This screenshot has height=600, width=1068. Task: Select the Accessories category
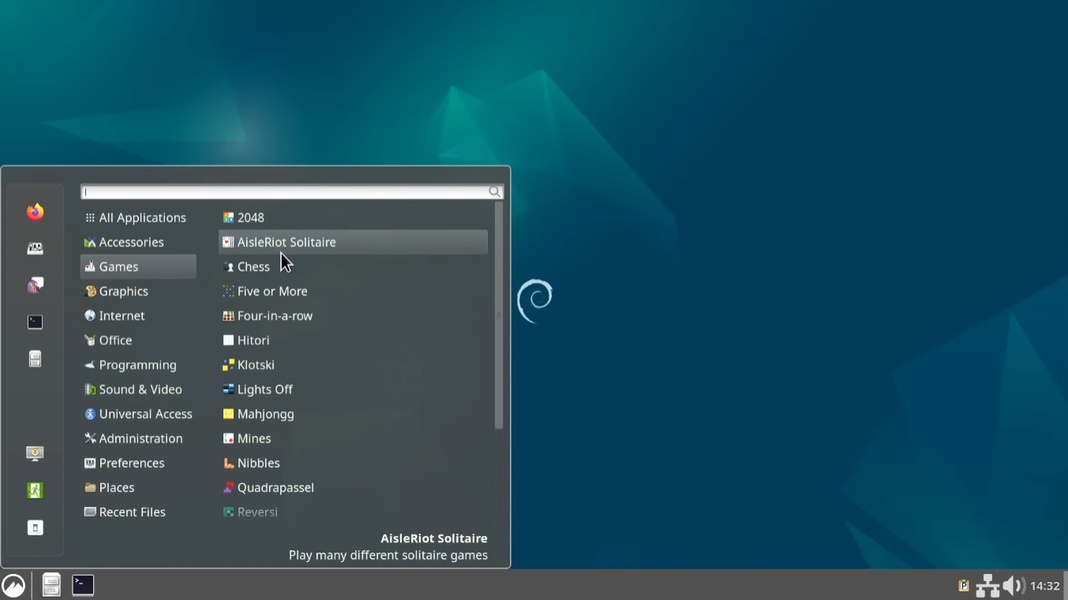click(131, 242)
